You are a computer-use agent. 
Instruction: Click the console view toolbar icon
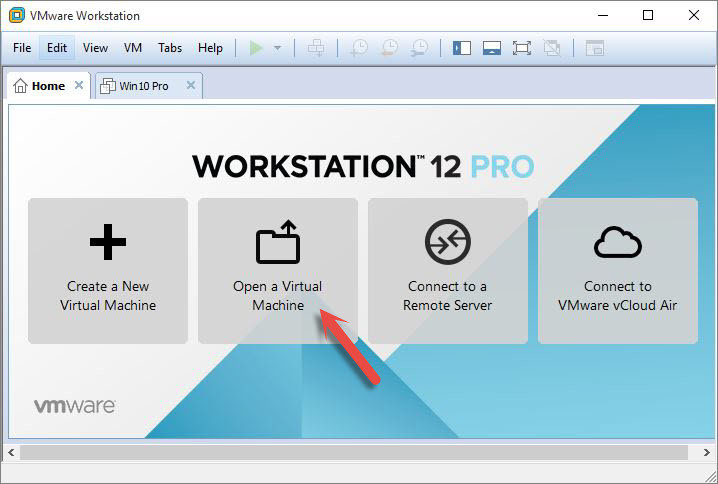point(595,48)
